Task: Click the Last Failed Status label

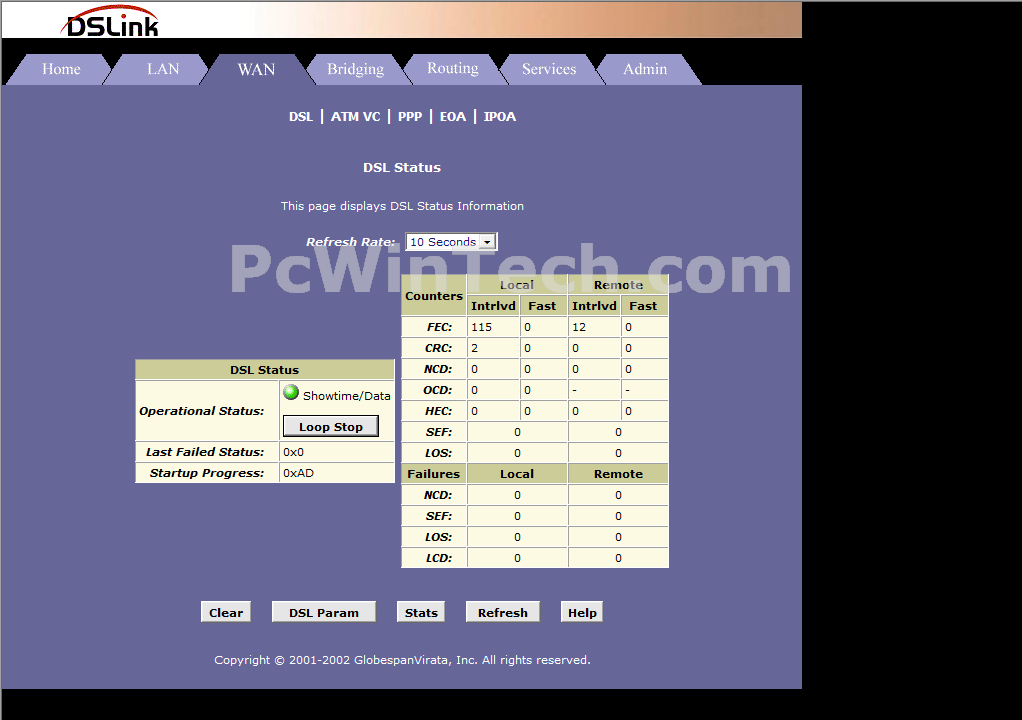Action: click(x=205, y=452)
